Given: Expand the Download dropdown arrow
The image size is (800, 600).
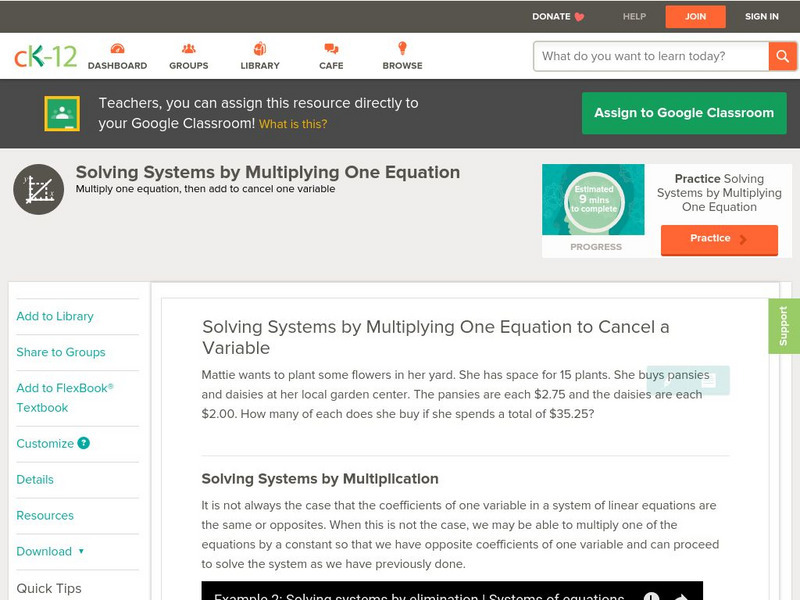Looking at the screenshot, I should (81, 551).
